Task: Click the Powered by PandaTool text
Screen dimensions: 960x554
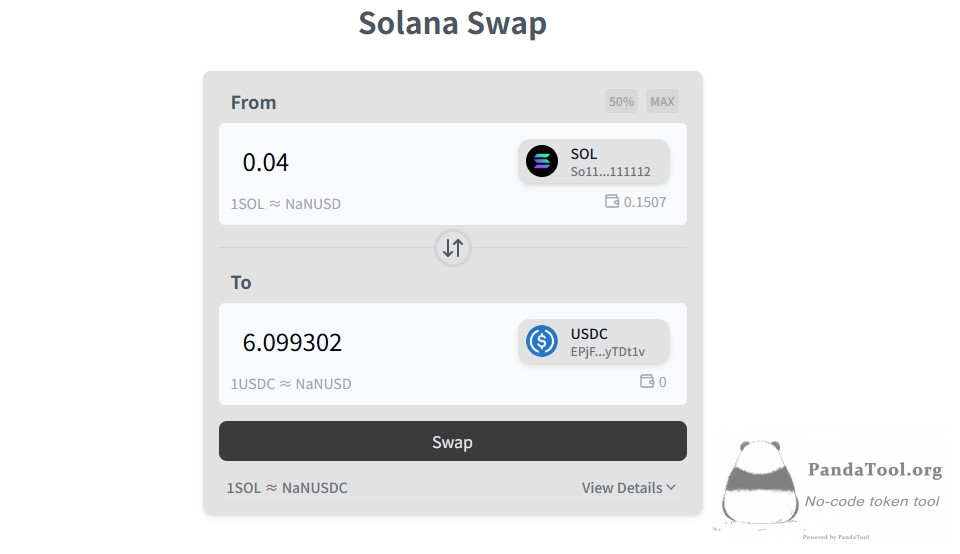Action: [x=836, y=537]
